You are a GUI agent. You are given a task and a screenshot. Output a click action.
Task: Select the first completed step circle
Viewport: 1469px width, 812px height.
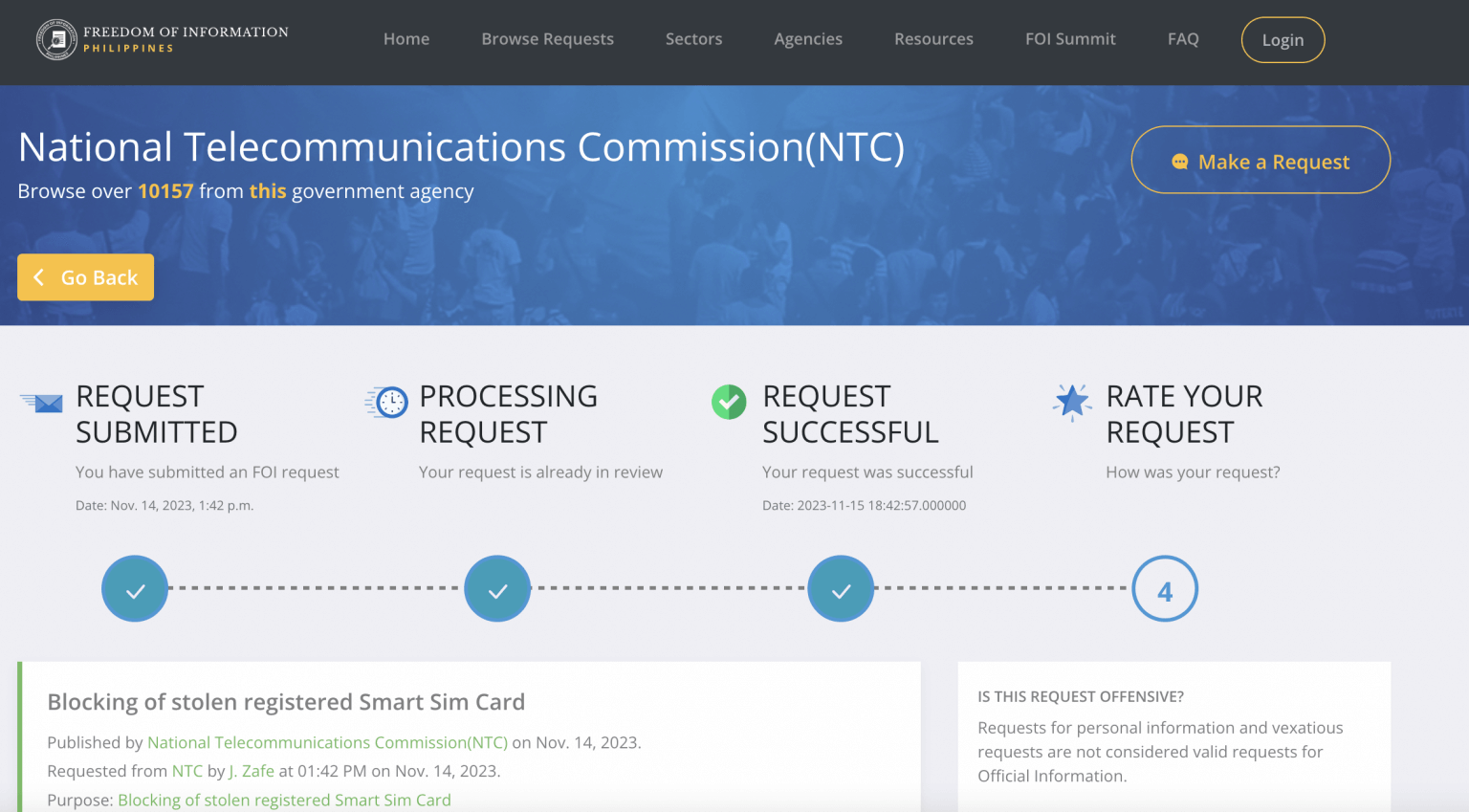135,589
